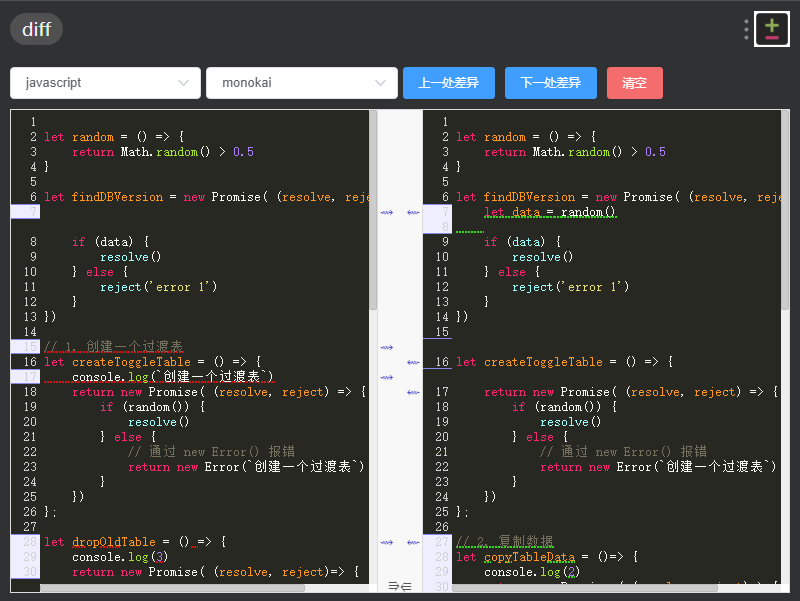Click left 'console.log(`创建一个过渡表`)' line
This screenshot has width=800, height=601.
point(172,377)
